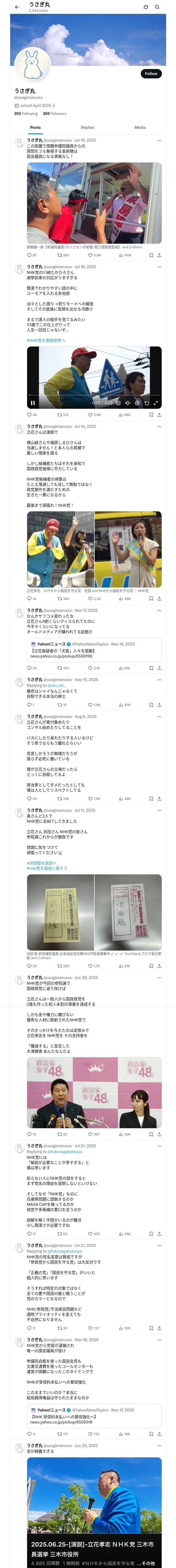Switch to the Media tab
This screenshot has height=1568, width=176.
tap(140, 127)
